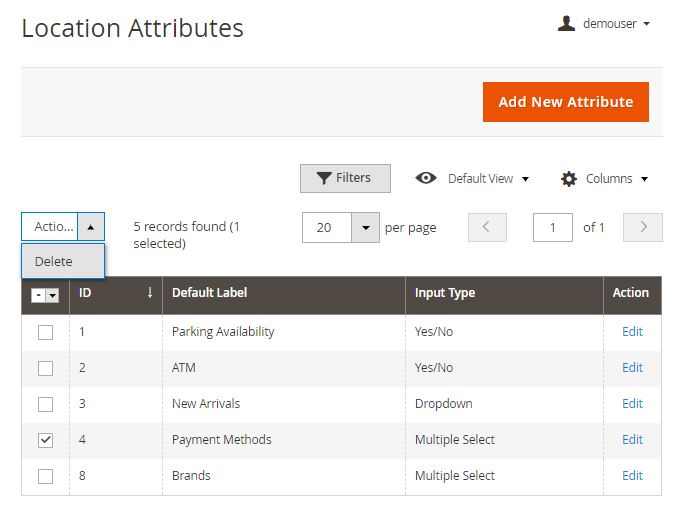Click the sort arrow in ID column
Viewport: 685px width, 516px height.
click(x=150, y=293)
